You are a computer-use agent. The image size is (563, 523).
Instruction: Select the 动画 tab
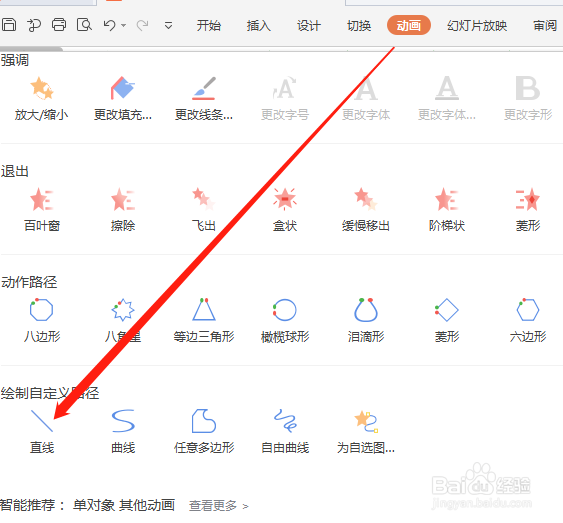click(409, 25)
